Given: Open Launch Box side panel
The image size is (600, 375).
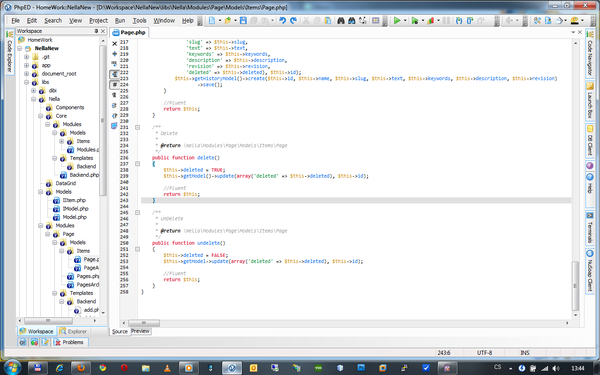Looking at the screenshot, I should coord(590,101).
